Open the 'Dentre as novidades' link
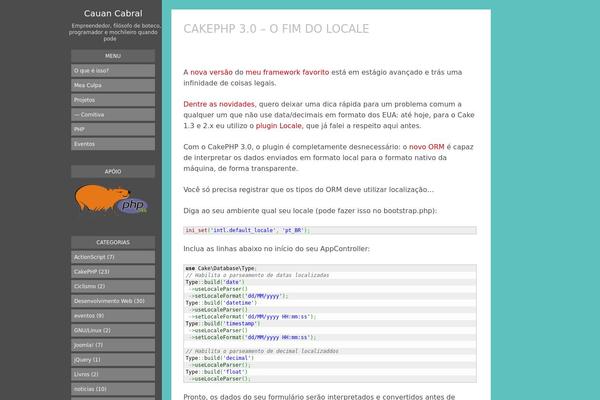 click(x=218, y=104)
